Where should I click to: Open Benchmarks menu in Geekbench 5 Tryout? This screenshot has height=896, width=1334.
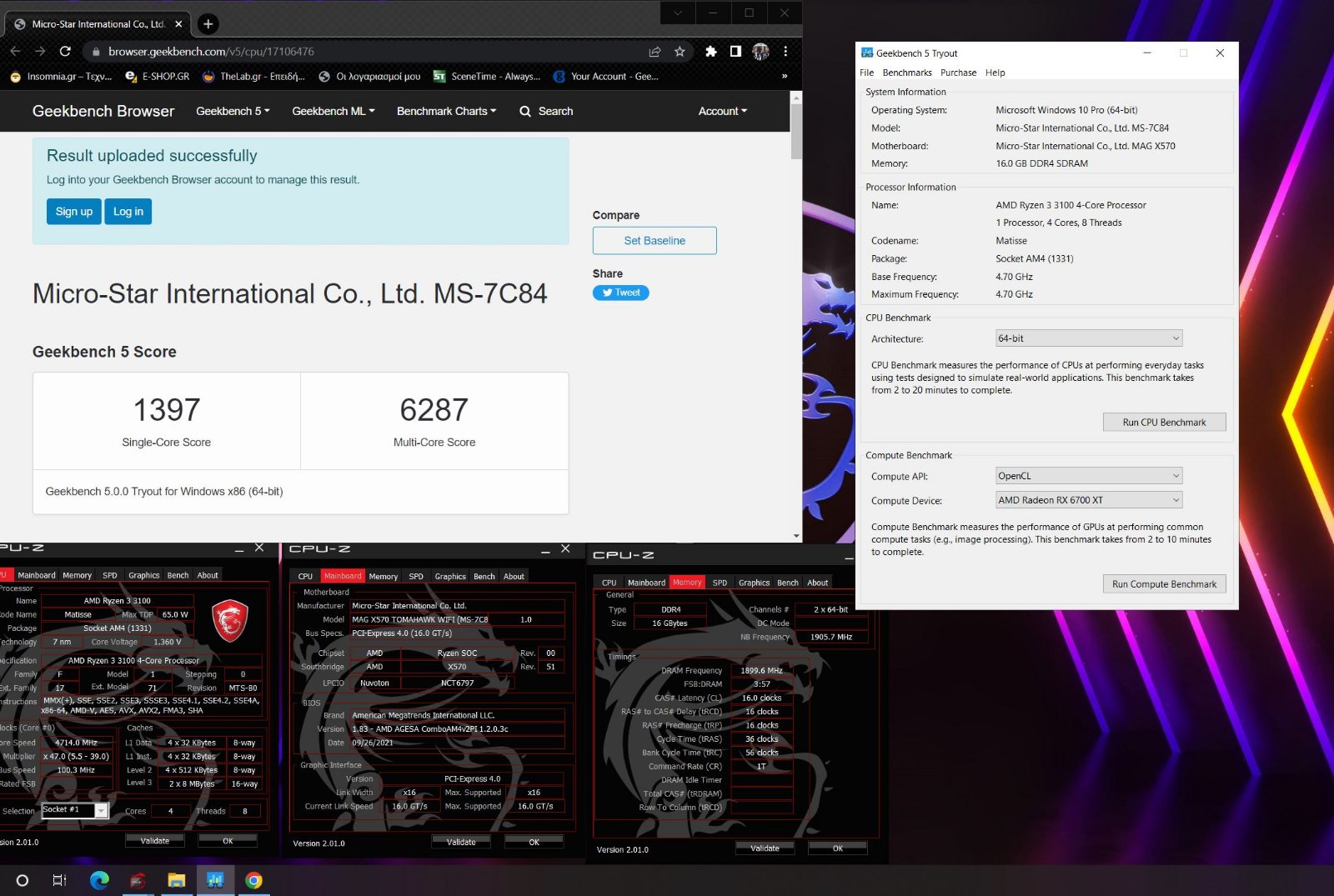tap(907, 73)
